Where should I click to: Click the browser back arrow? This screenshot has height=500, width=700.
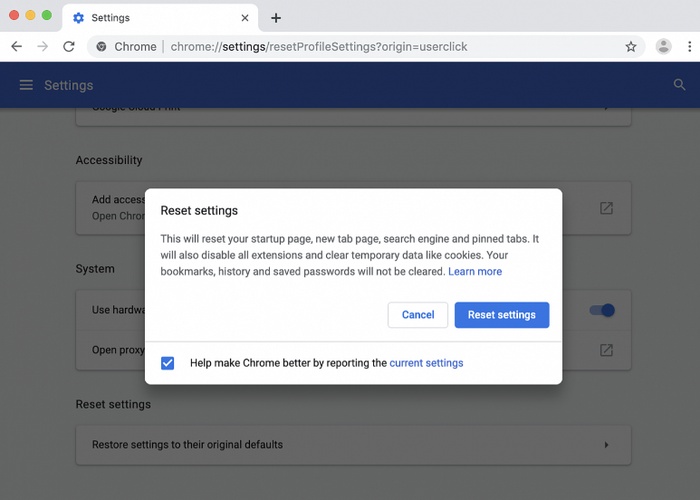point(17,46)
